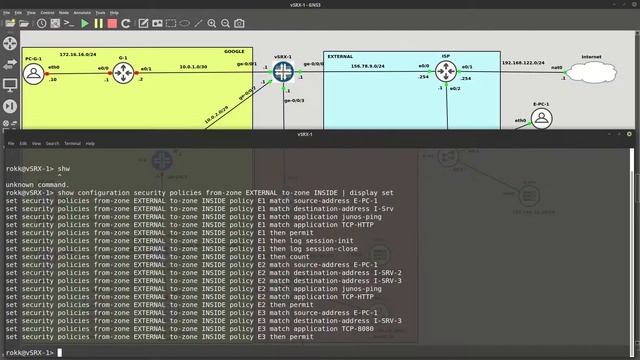Click the 156.78.9.0/24 network label

(x=368, y=66)
